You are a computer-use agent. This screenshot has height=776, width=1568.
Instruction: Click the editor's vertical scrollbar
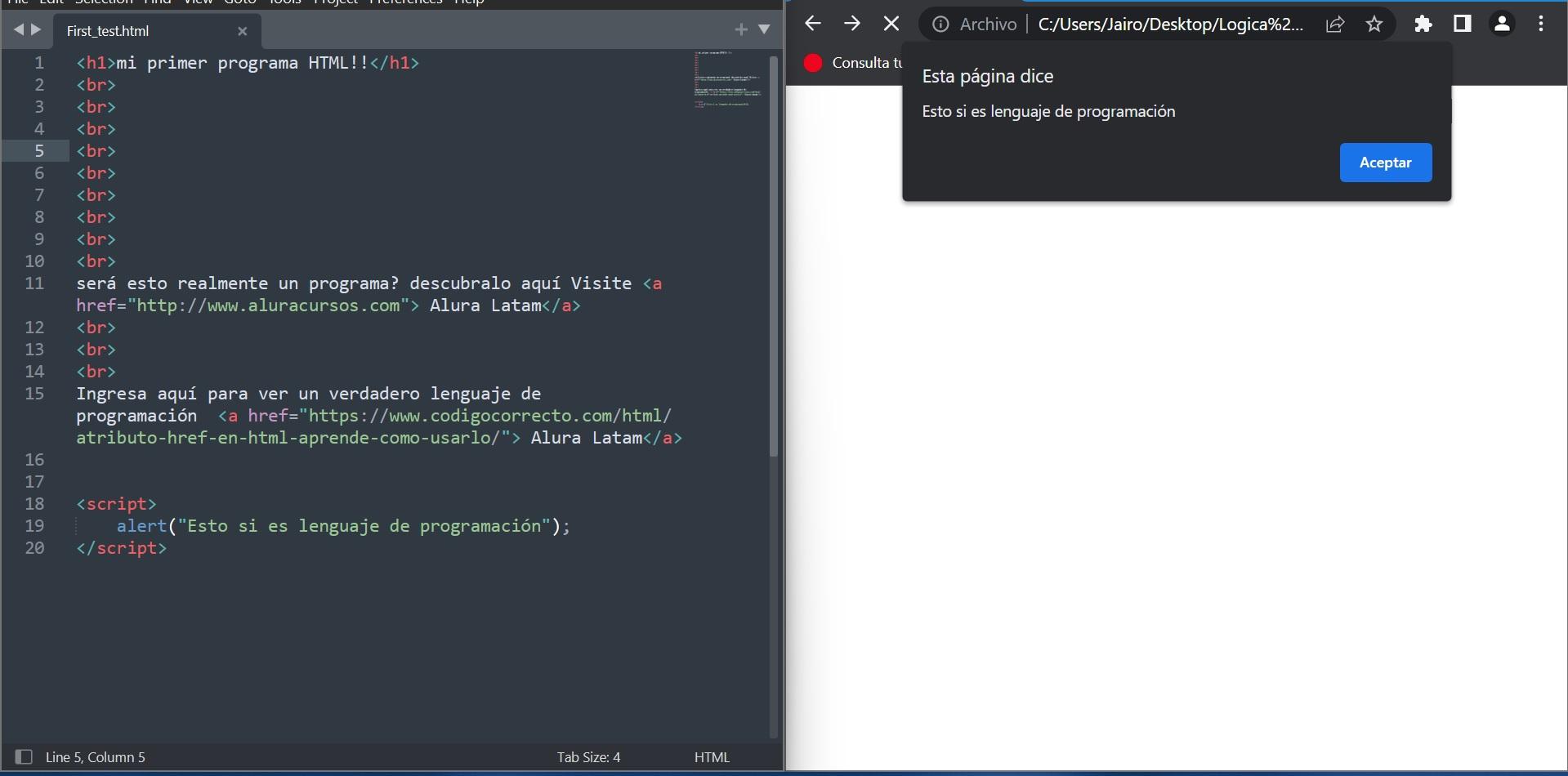coord(774,256)
